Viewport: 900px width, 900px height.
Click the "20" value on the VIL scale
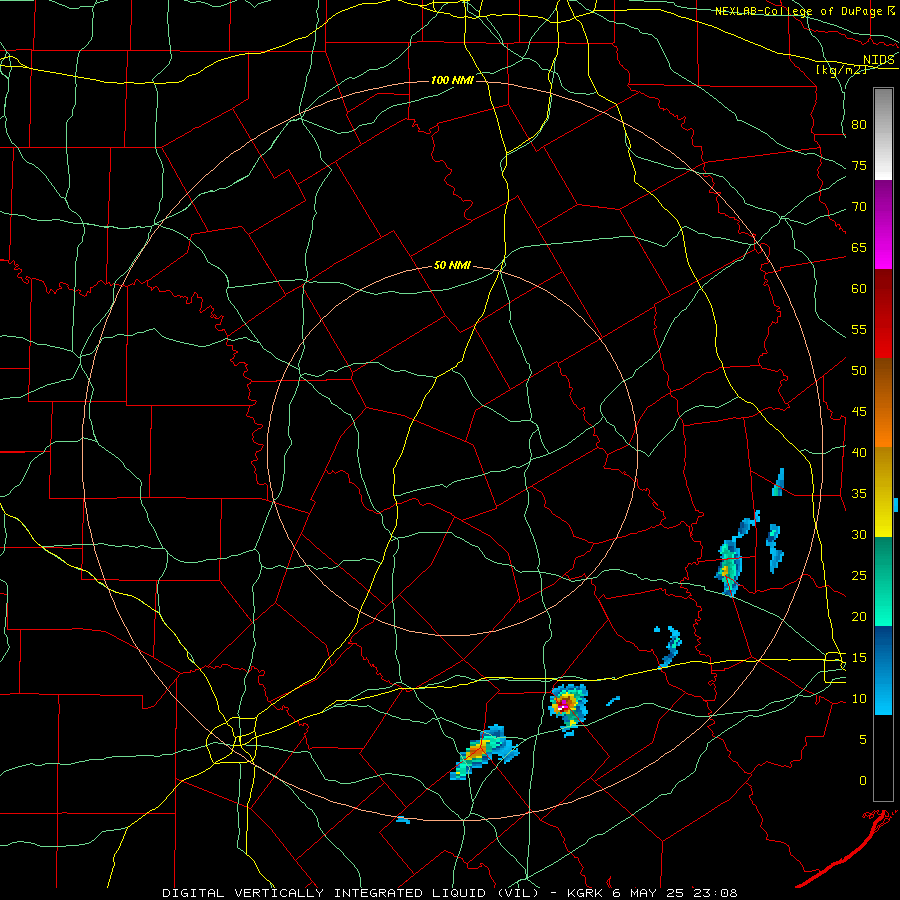(x=859, y=617)
